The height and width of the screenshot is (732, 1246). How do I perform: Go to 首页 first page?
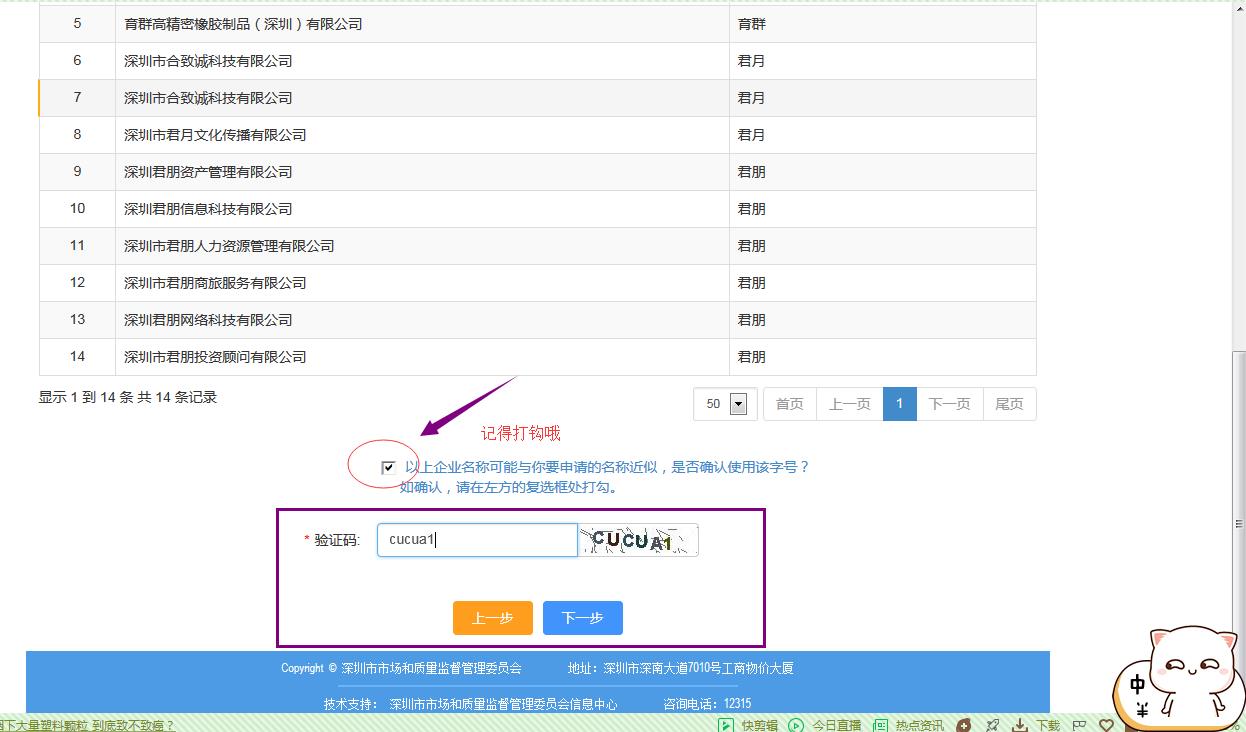click(x=789, y=404)
